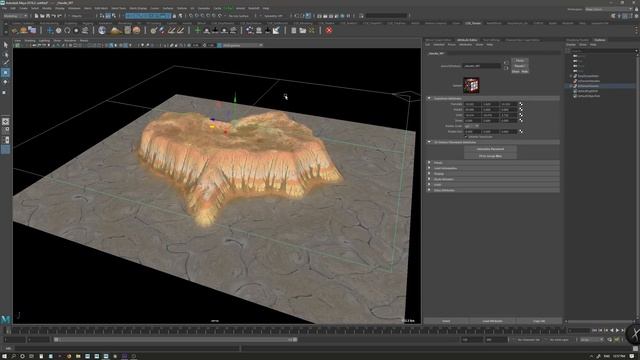Expand the Extra Attributes section

(x=429, y=190)
